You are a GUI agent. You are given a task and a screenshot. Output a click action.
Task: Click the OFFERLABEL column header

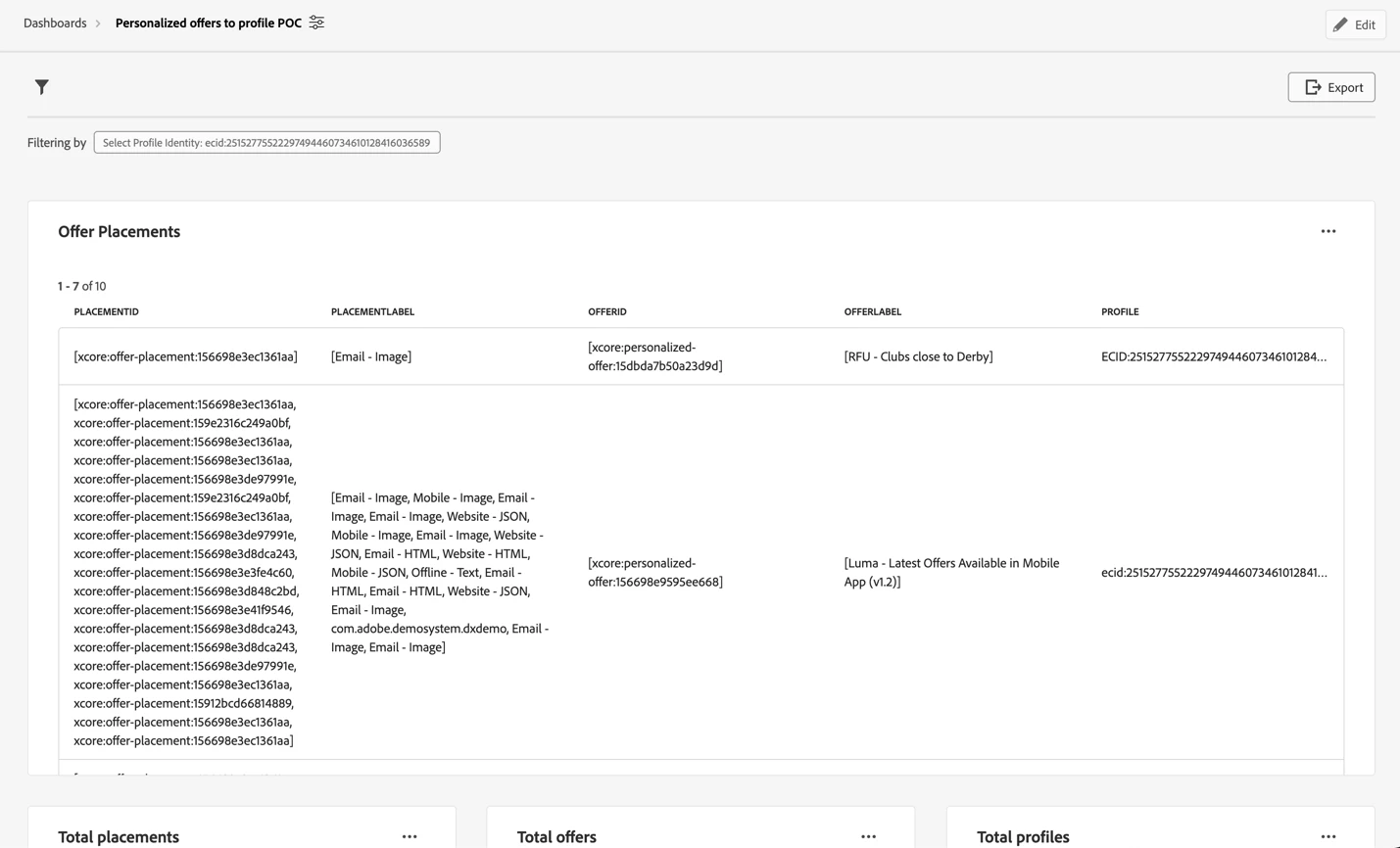(872, 311)
